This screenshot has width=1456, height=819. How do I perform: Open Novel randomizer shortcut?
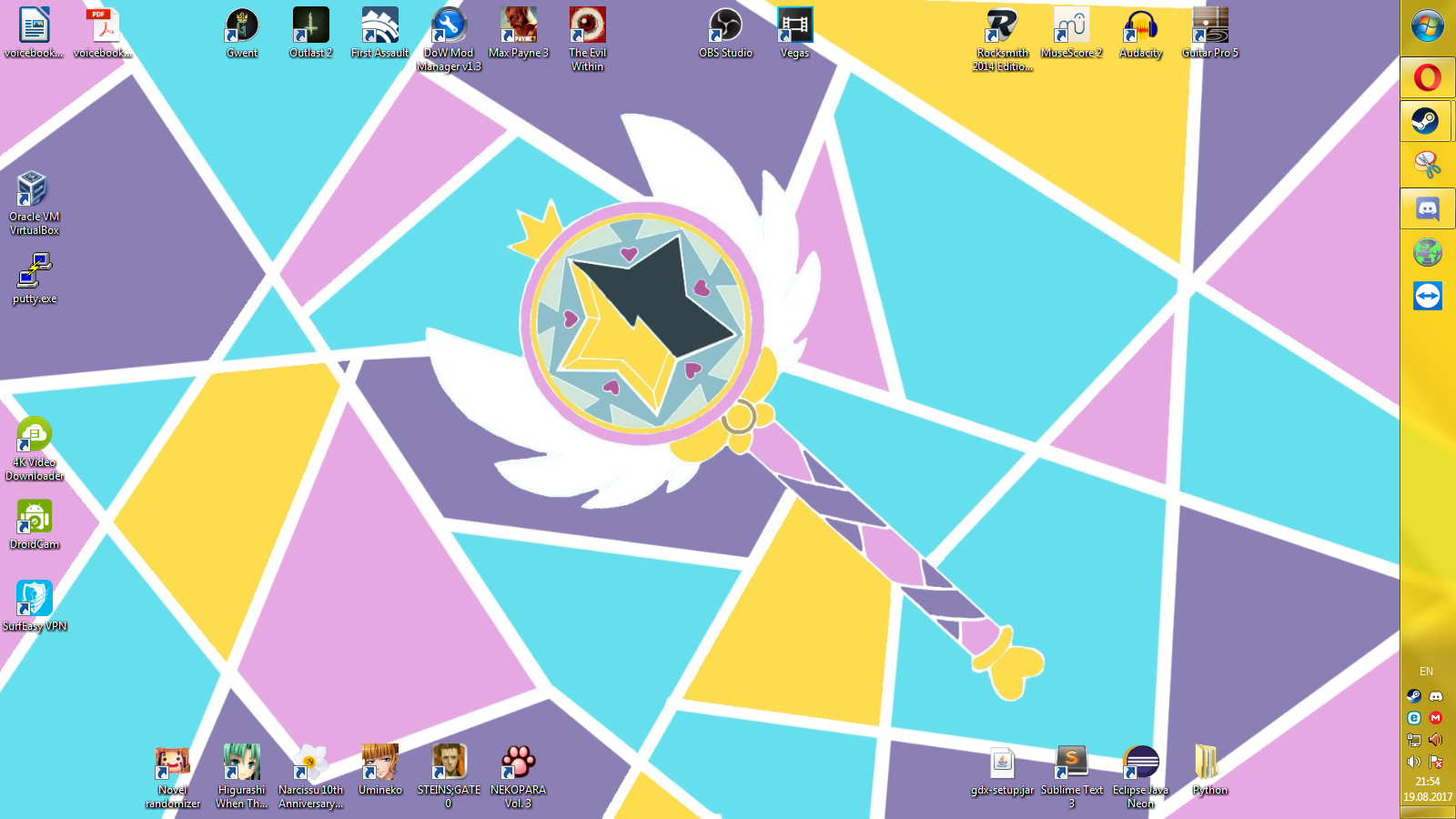pos(173,776)
